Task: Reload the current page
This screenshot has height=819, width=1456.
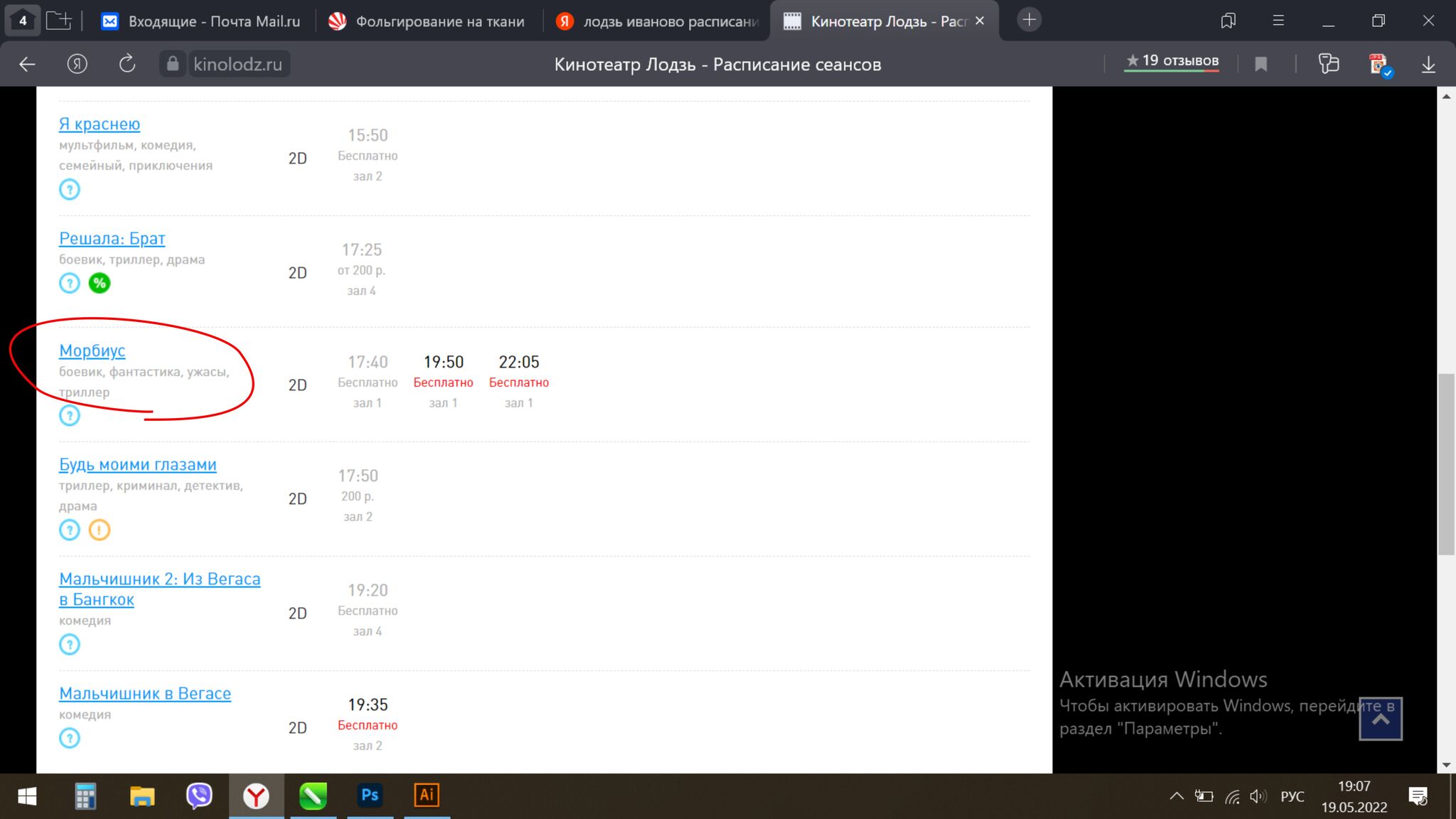Action: click(x=127, y=64)
